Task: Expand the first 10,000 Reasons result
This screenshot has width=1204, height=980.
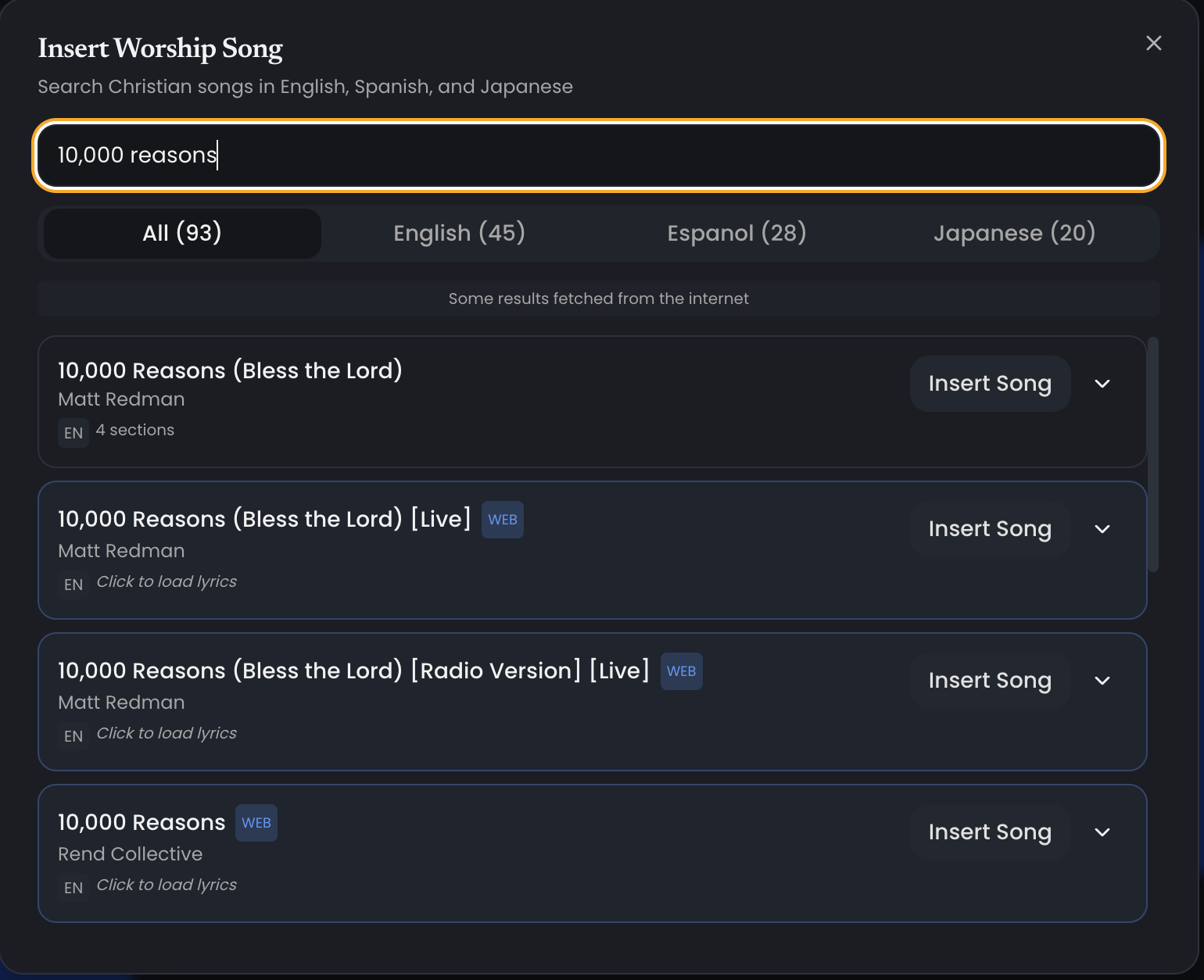Action: [x=1102, y=384]
